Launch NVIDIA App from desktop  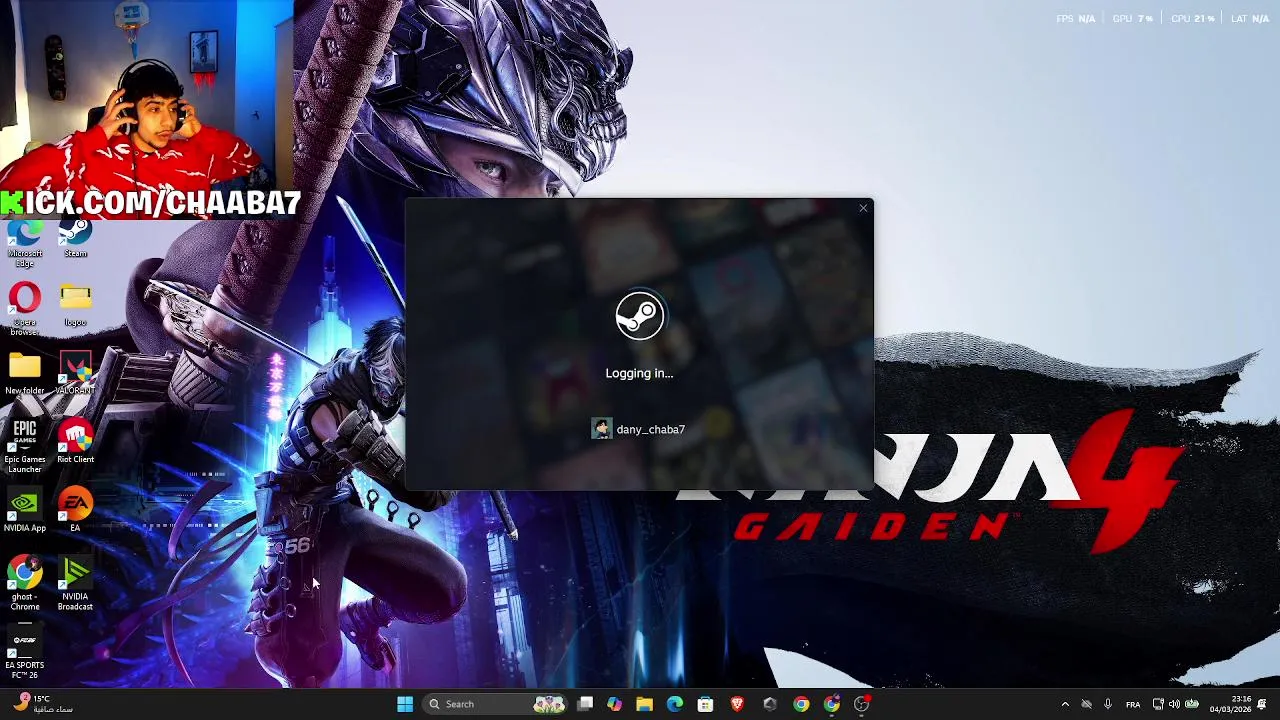pos(25,511)
